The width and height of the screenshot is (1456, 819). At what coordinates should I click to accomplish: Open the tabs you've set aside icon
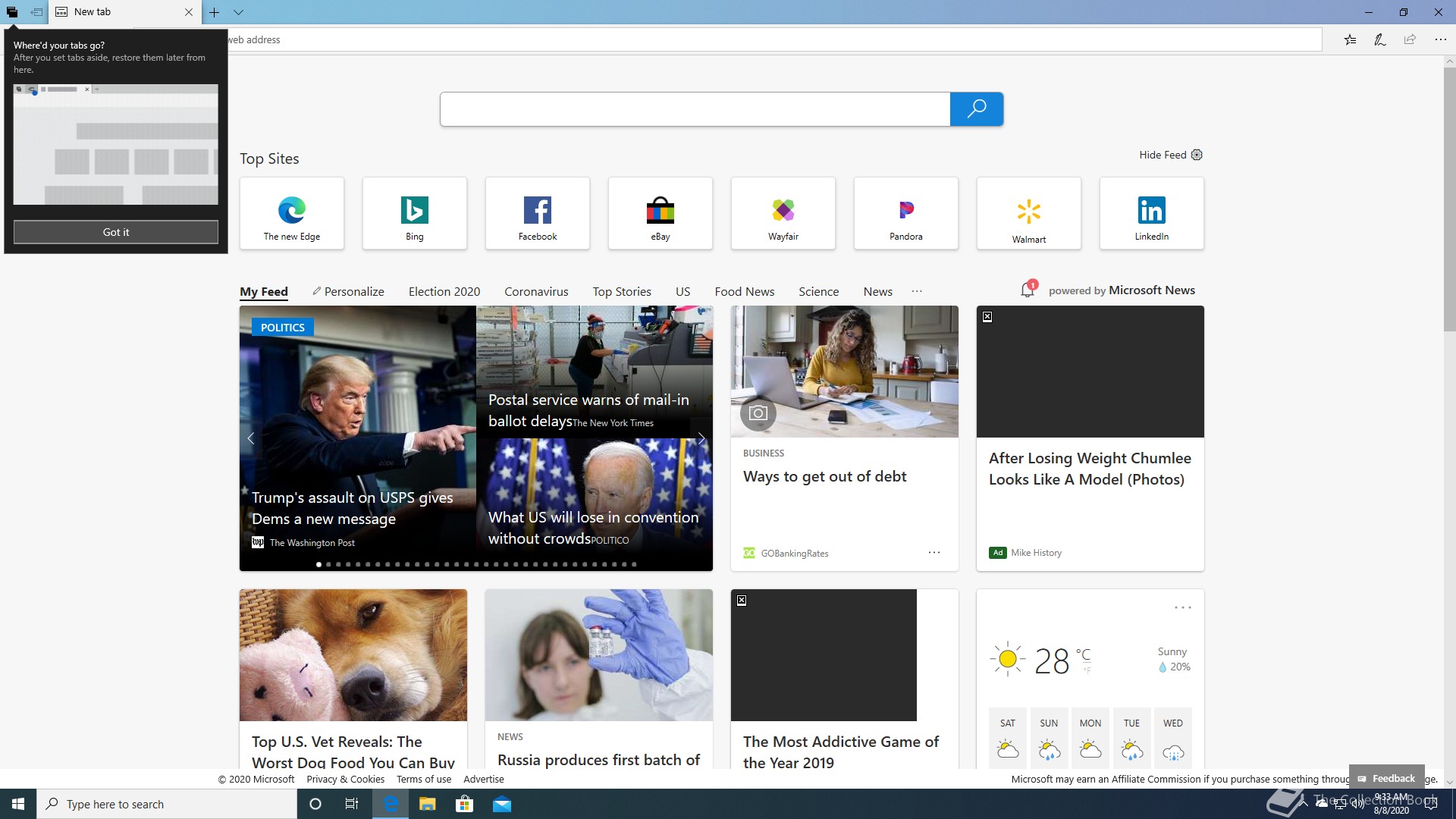[12, 12]
